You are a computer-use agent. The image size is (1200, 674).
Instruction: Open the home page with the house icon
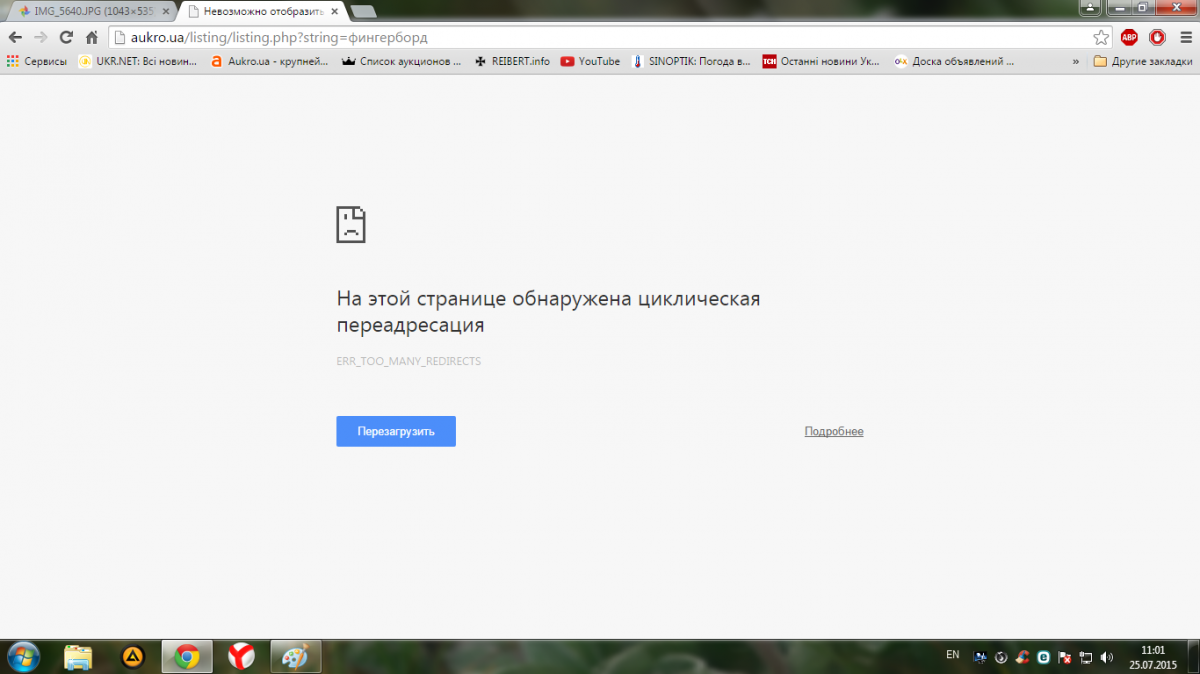pos(91,37)
